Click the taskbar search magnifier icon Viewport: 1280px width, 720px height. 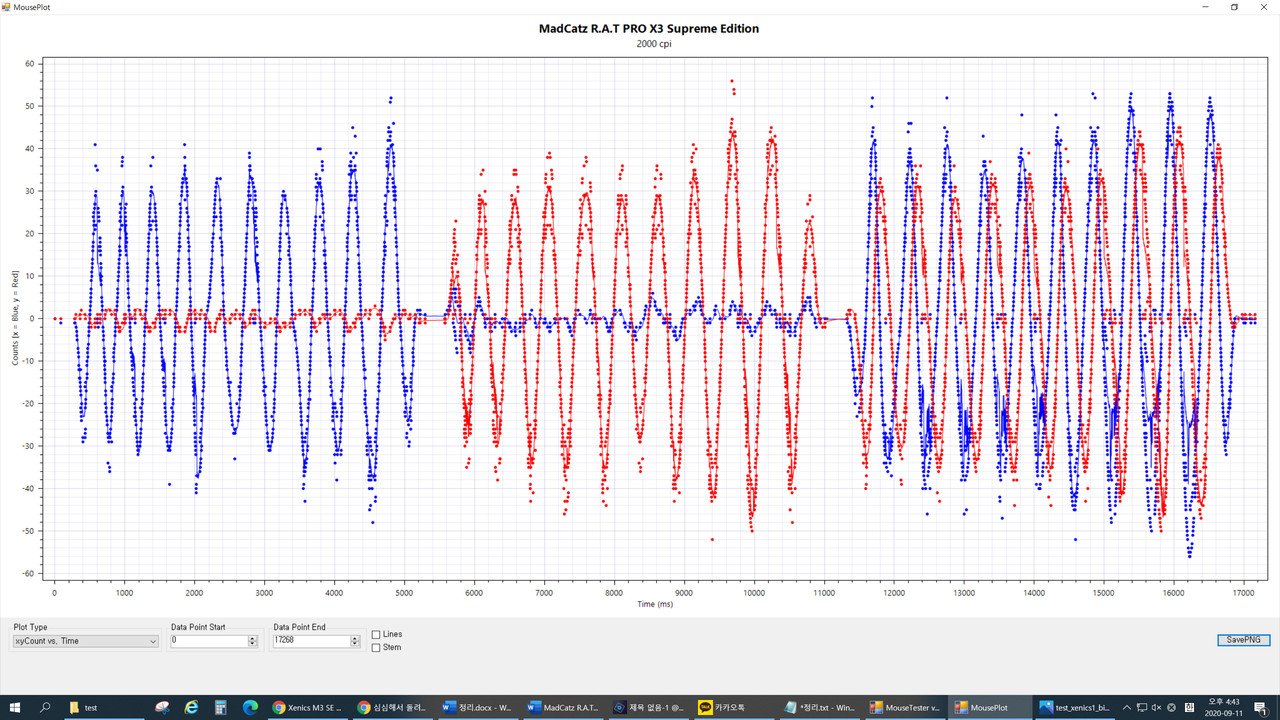pos(46,707)
